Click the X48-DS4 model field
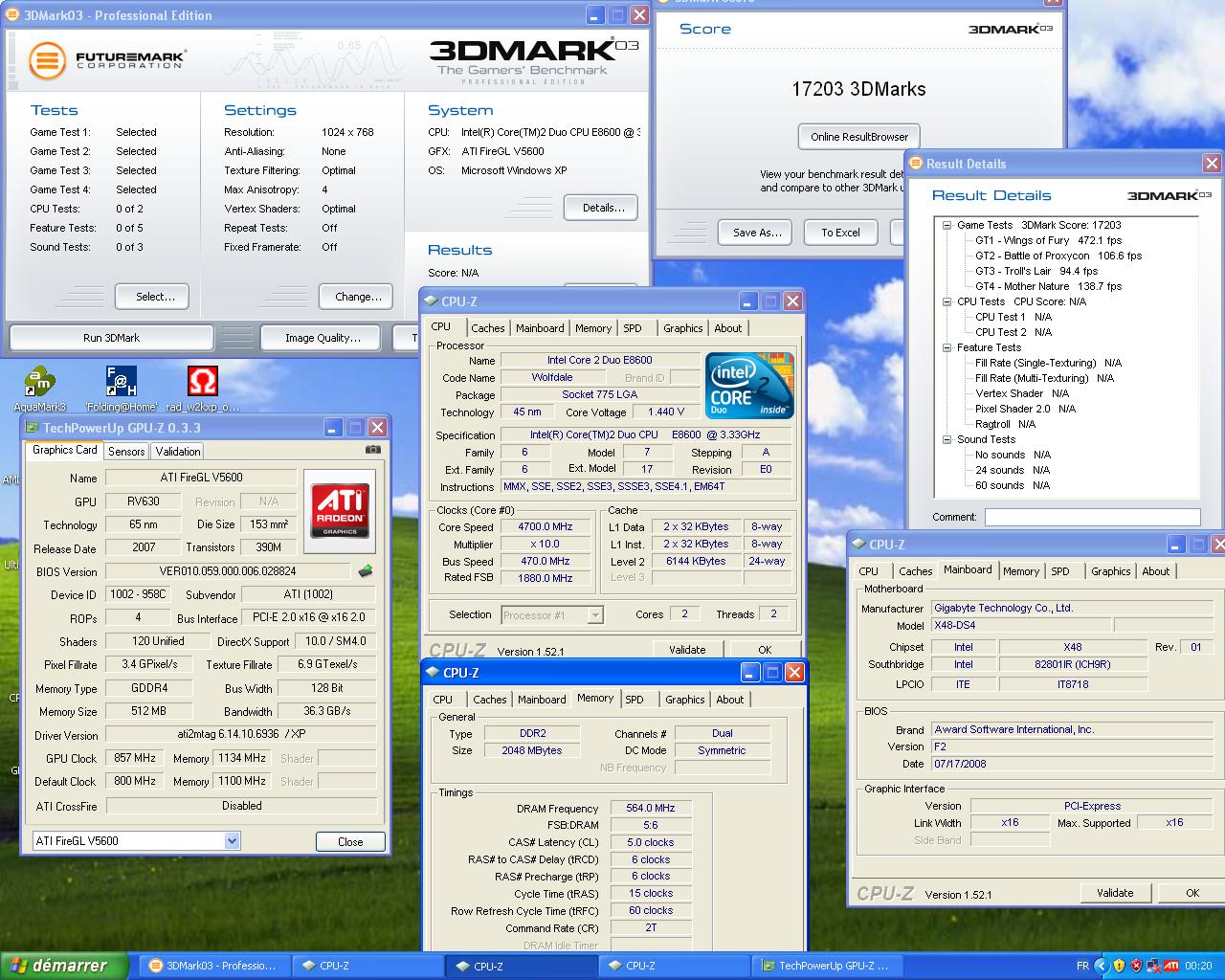Image resolution: width=1225 pixels, height=980 pixels. (x=1019, y=626)
